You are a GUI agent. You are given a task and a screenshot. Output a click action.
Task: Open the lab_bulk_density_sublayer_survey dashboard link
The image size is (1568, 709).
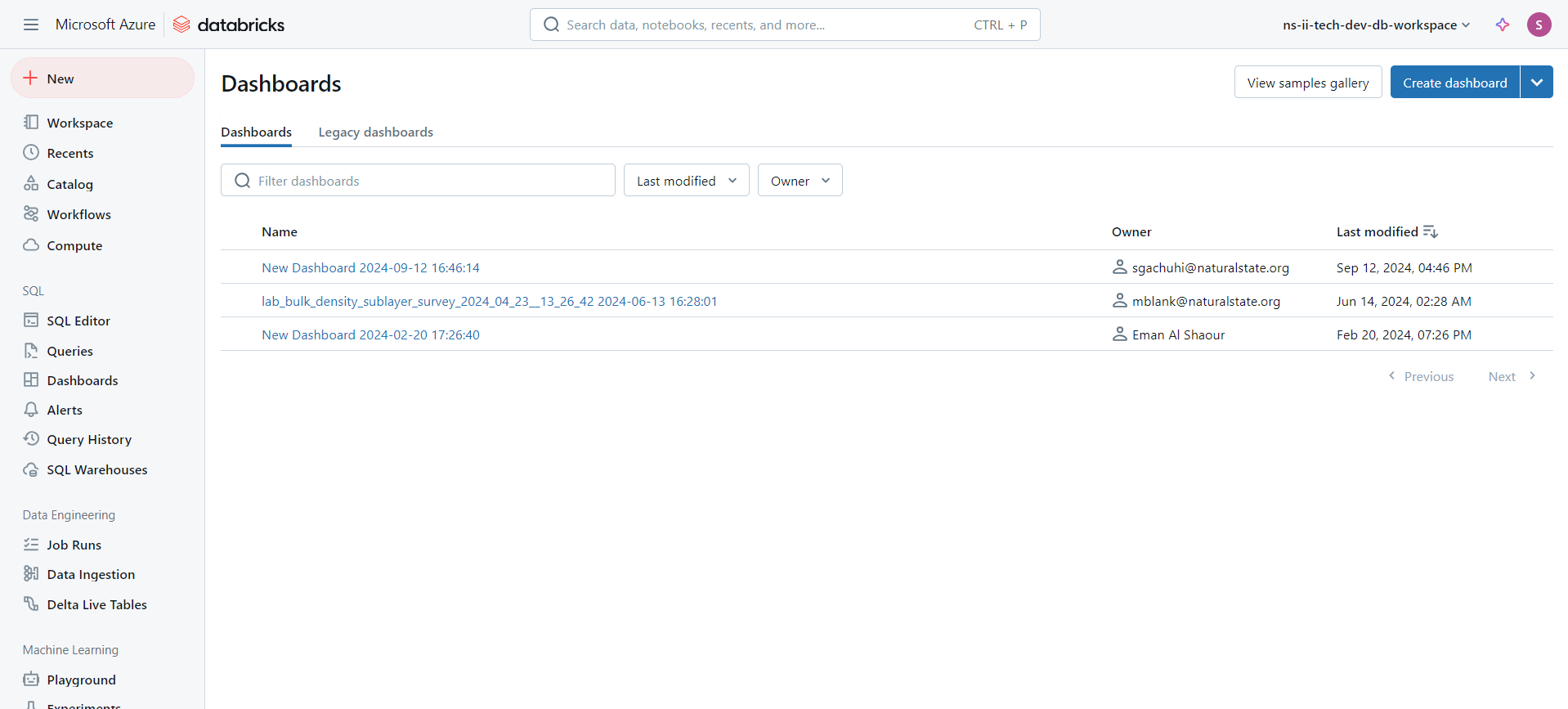click(490, 301)
